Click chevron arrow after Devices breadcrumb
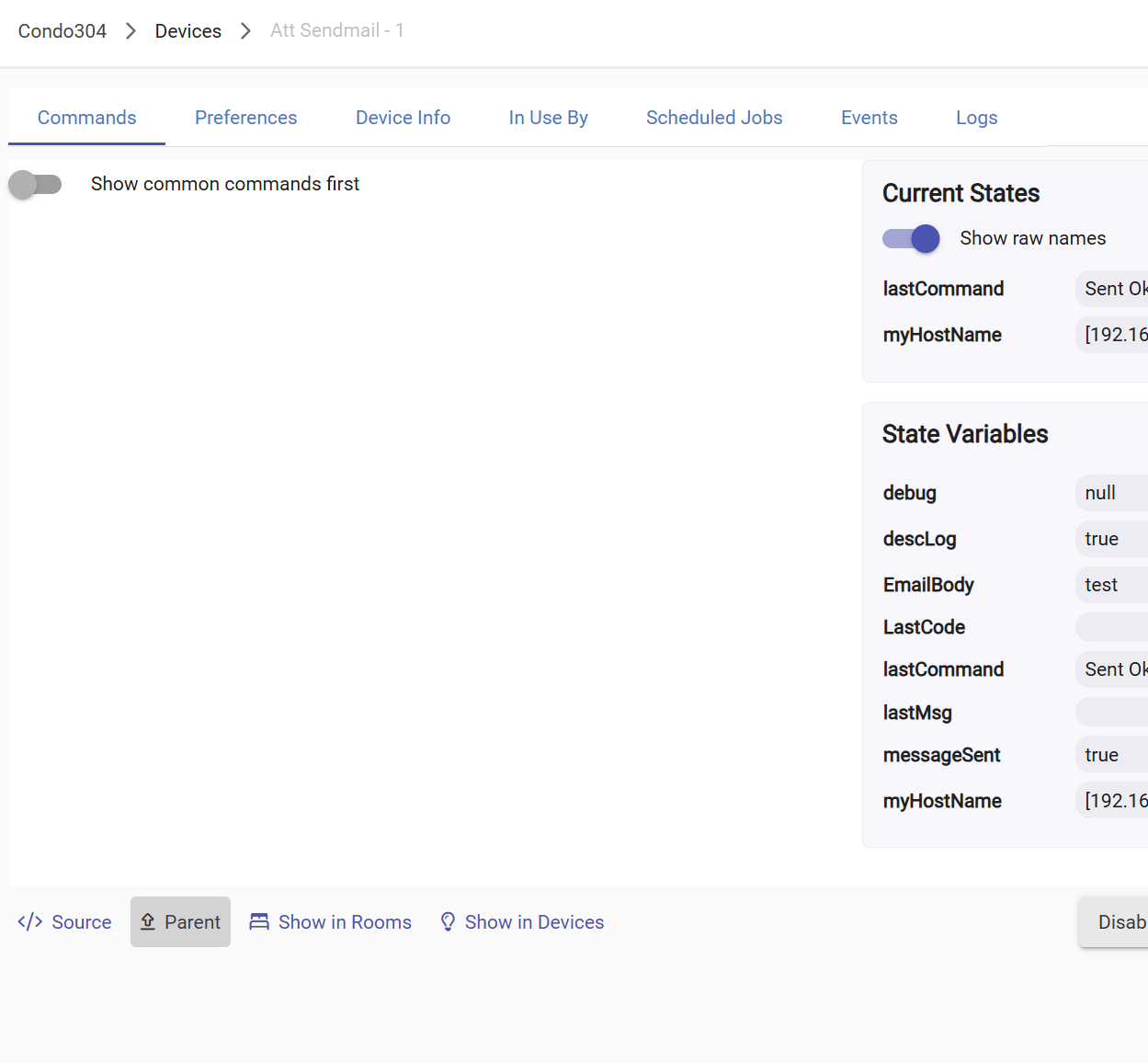The image size is (1148, 1063). click(x=245, y=31)
